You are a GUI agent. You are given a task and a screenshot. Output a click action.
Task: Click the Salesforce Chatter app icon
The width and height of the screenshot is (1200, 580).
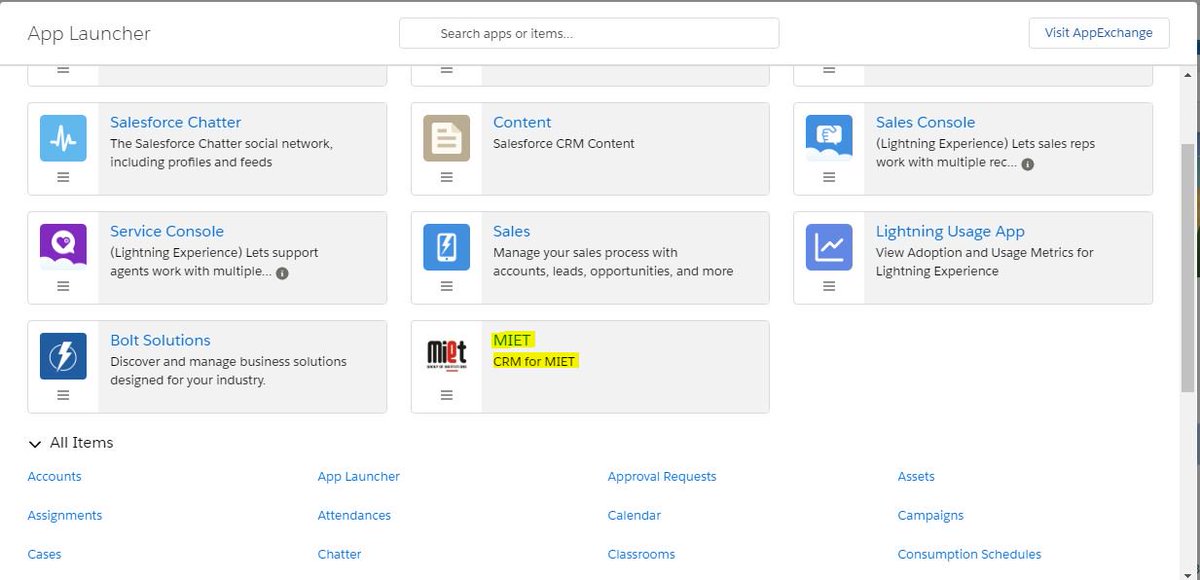tap(63, 138)
